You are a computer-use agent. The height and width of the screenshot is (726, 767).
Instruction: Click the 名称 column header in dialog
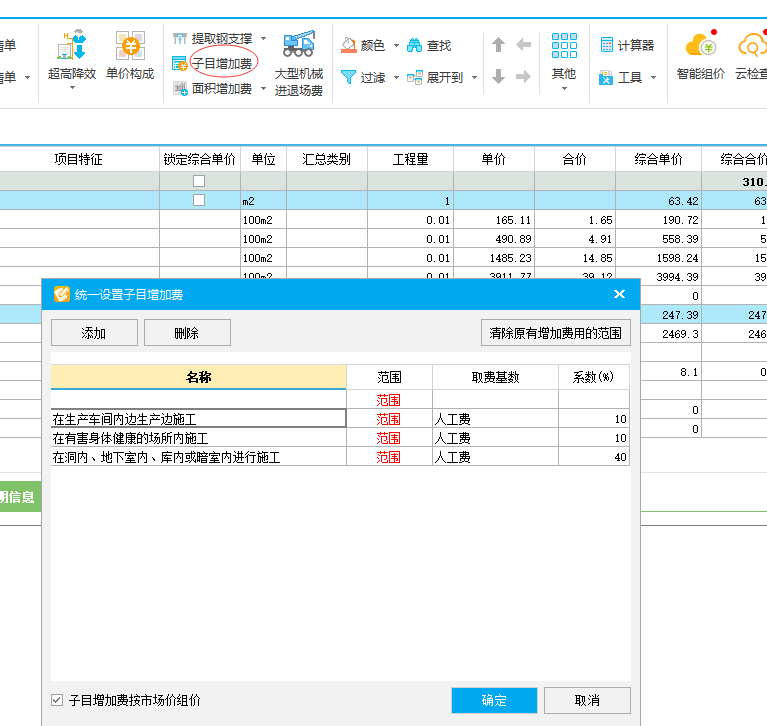click(x=199, y=377)
